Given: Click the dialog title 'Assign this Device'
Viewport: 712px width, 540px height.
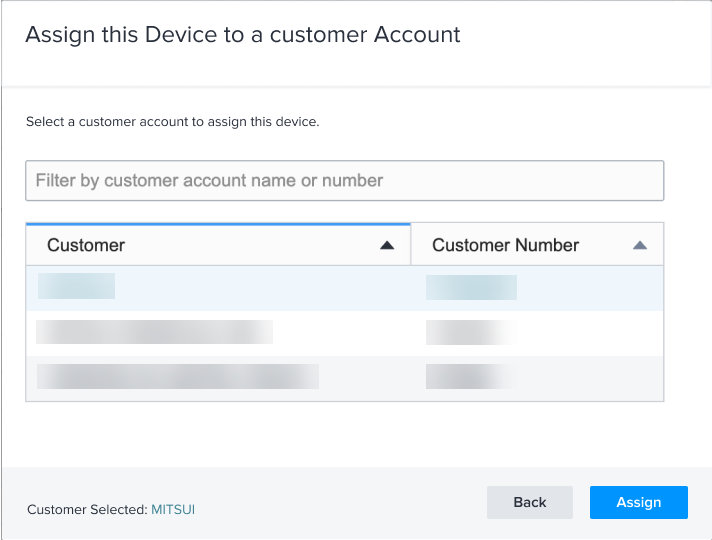Looking at the screenshot, I should click(242, 35).
